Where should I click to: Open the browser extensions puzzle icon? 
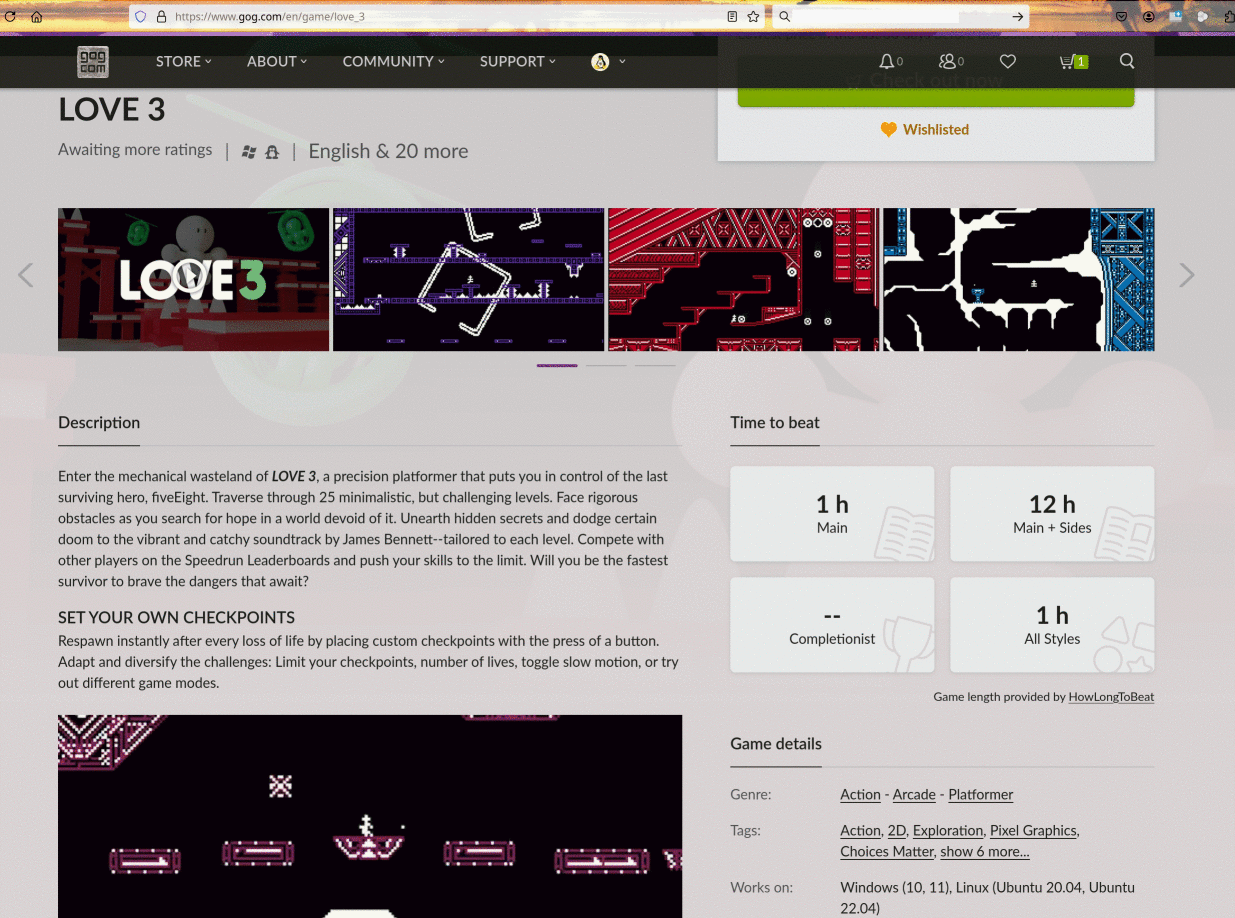(1229, 17)
